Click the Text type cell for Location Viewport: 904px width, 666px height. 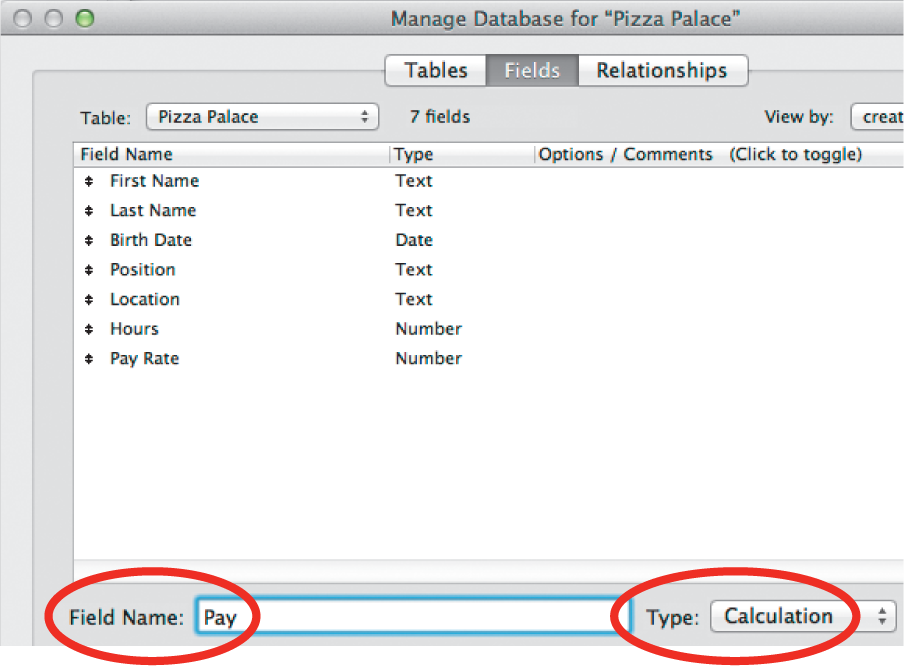413,299
